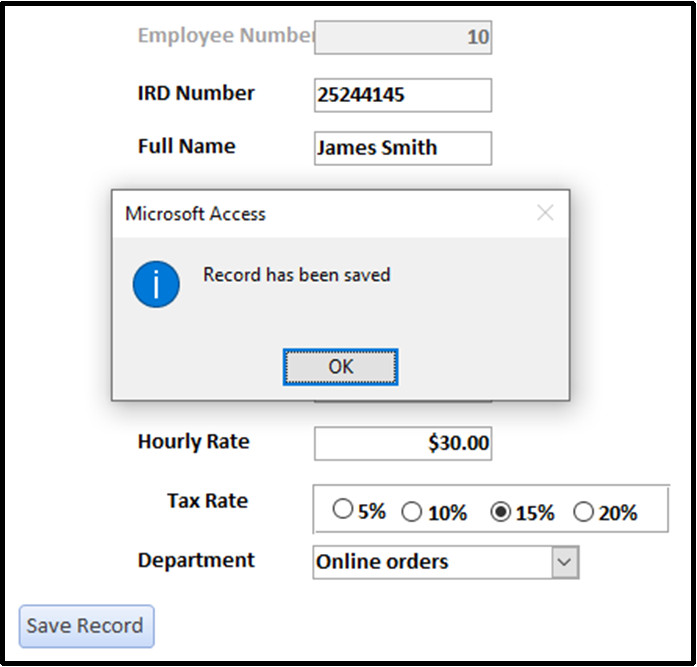Screen dimensions: 697x667
Task: Click the Employee Number field showing 10
Action: [x=403, y=37]
